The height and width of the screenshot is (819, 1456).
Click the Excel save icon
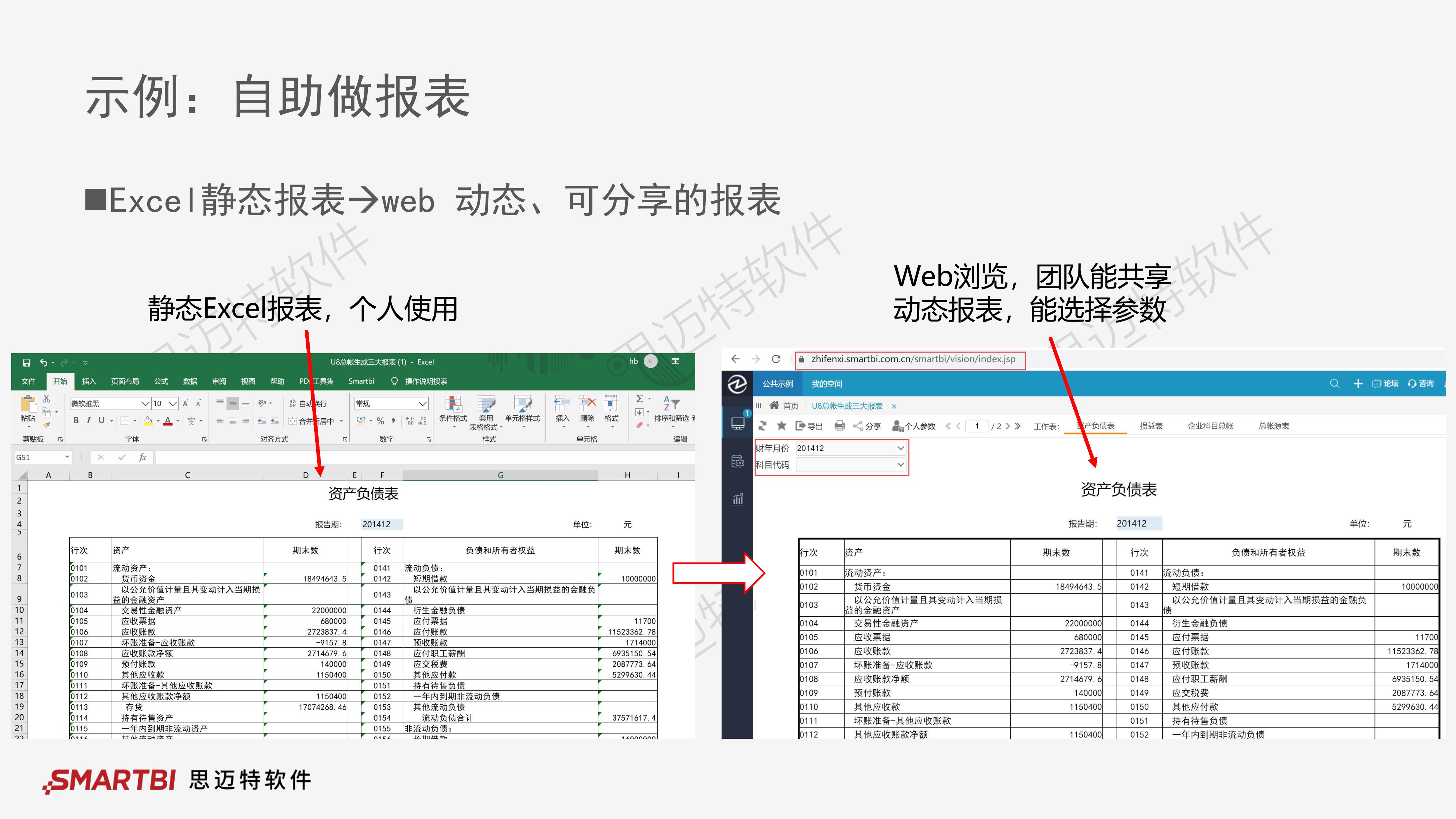coord(26,362)
